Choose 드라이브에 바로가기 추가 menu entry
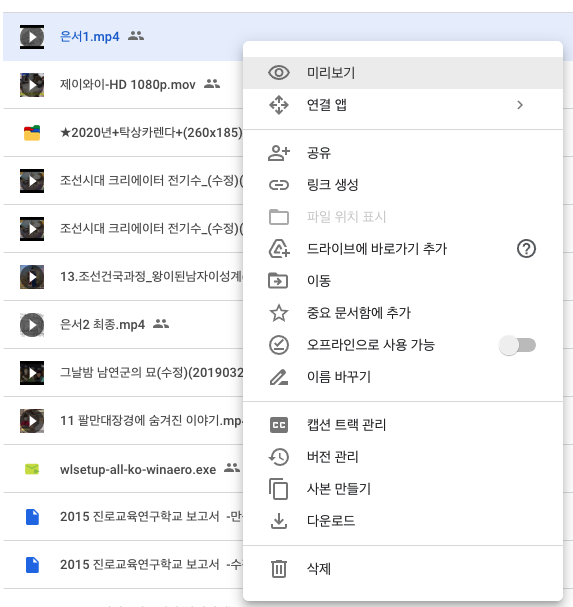This screenshot has width=573, height=607. click(403, 249)
